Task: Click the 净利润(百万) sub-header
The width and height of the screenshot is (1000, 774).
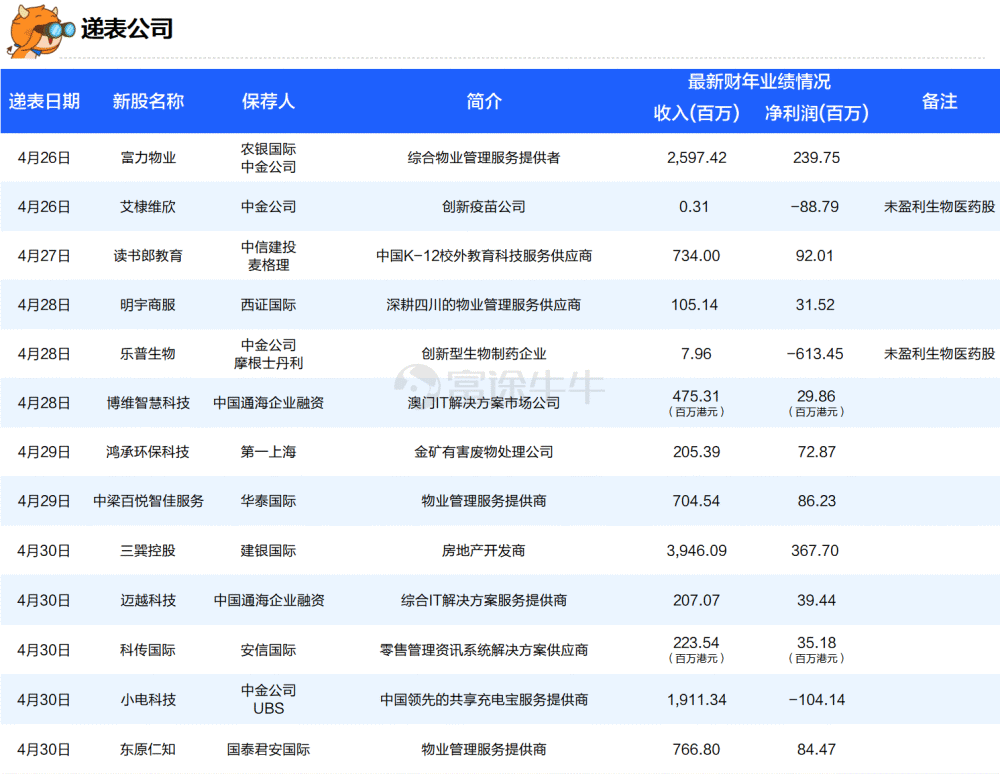Action: pos(816,113)
